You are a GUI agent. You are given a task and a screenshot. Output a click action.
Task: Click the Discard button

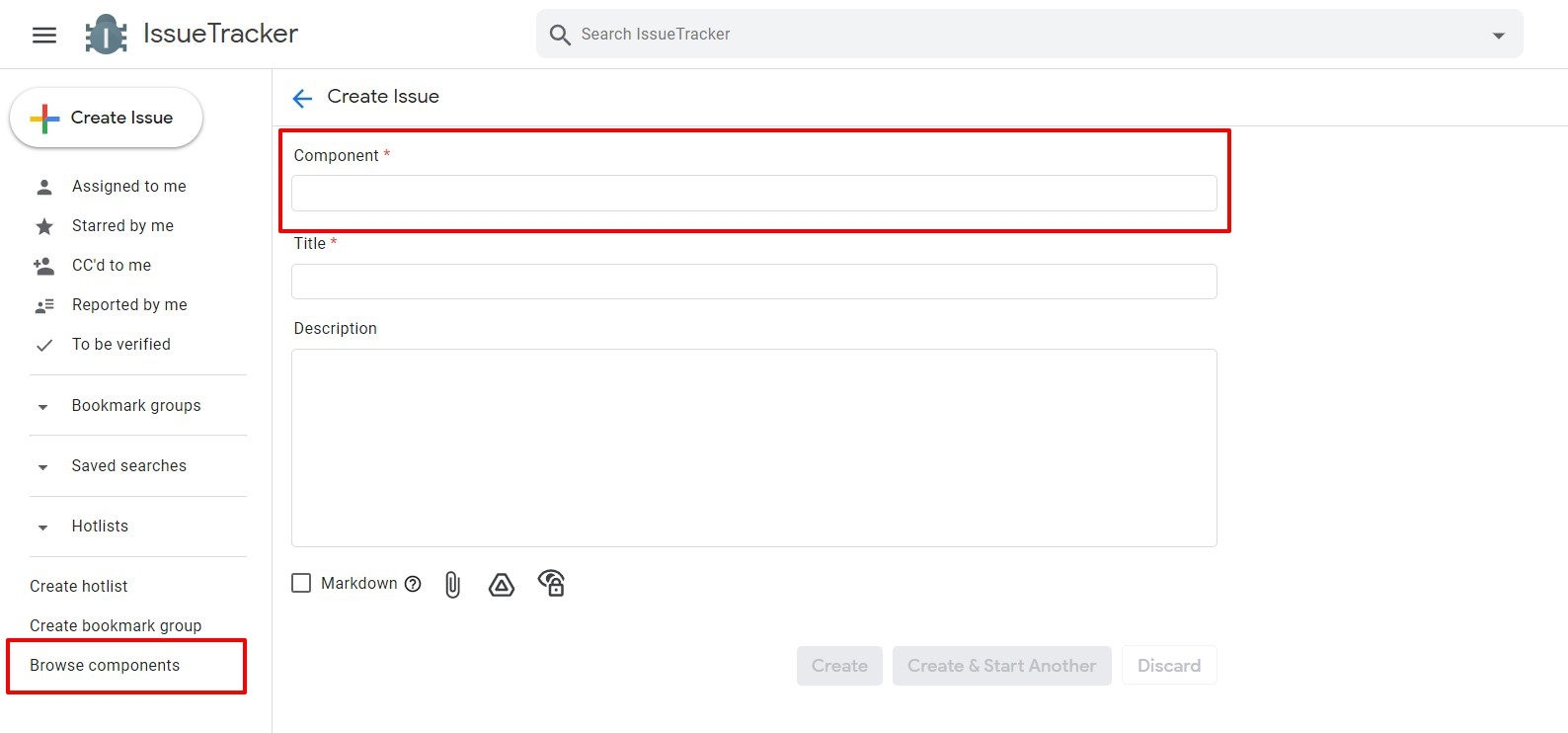pos(1168,666)
